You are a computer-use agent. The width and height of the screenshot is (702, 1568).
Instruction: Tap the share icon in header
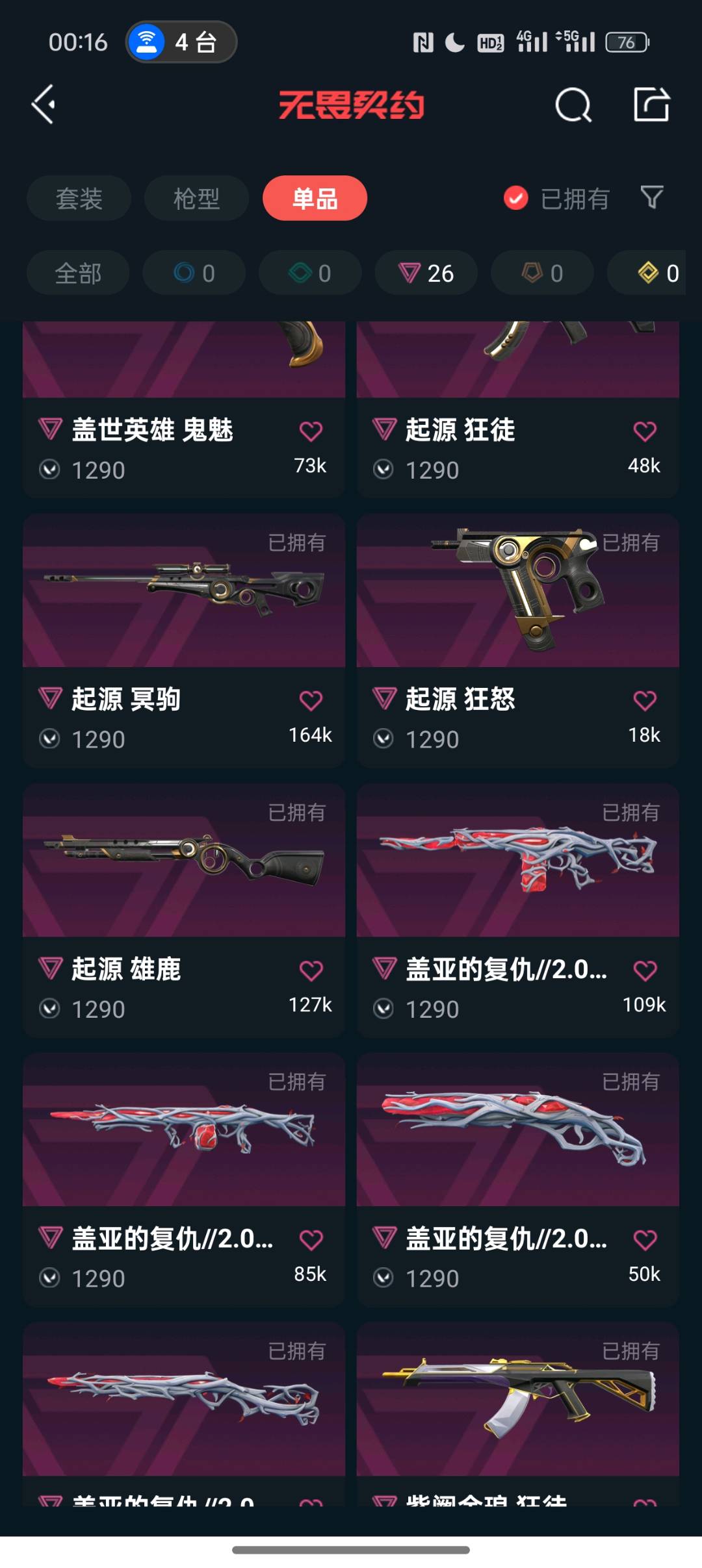click(x=651, y=104)
